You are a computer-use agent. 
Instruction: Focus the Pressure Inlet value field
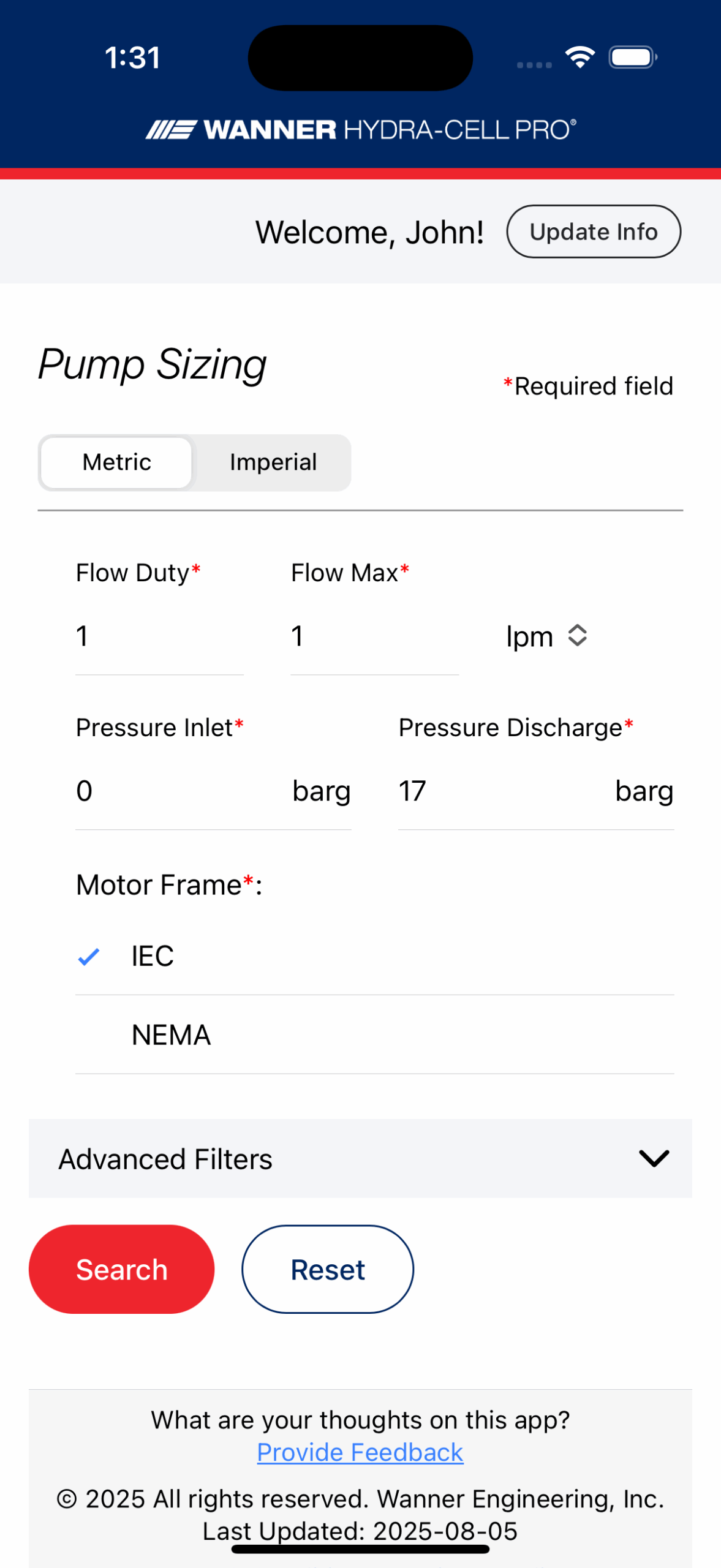coord(178,791)
